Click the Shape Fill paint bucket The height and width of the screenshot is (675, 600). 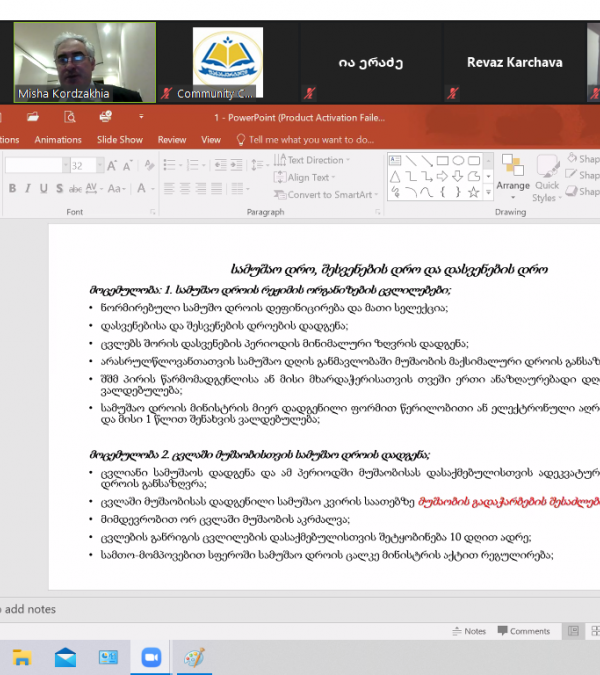572,158
